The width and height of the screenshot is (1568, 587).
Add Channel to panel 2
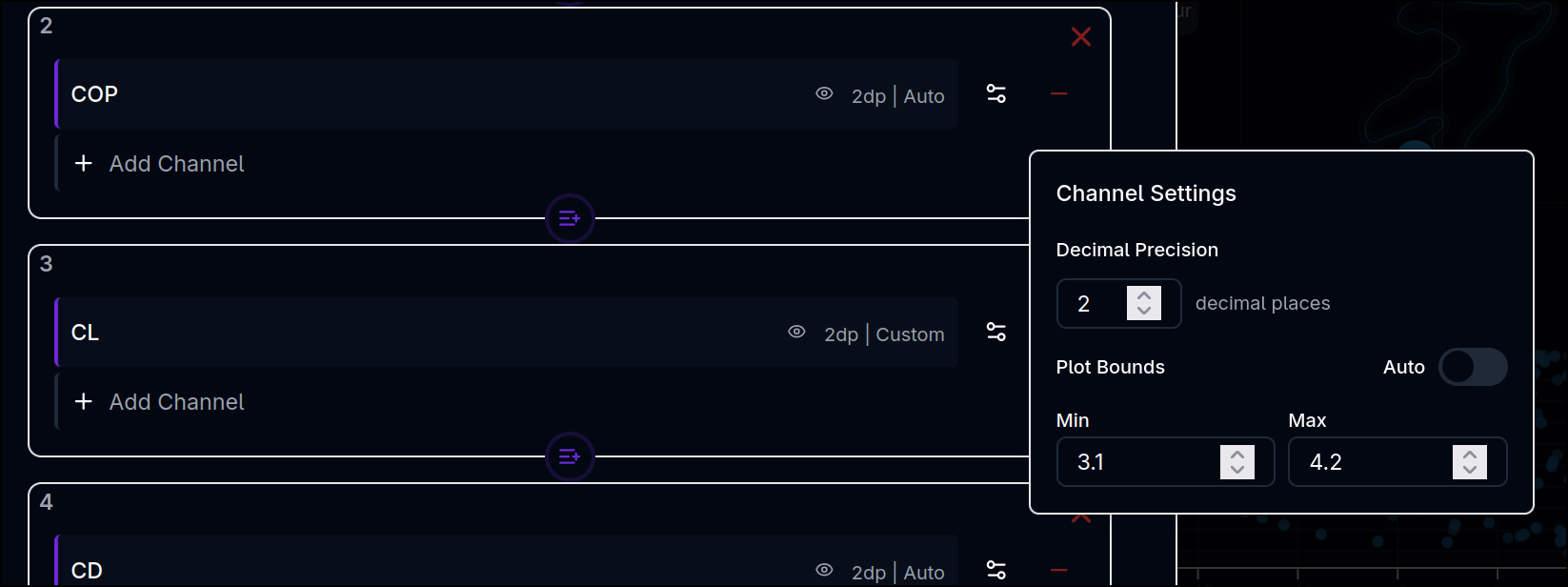point(176,164)
